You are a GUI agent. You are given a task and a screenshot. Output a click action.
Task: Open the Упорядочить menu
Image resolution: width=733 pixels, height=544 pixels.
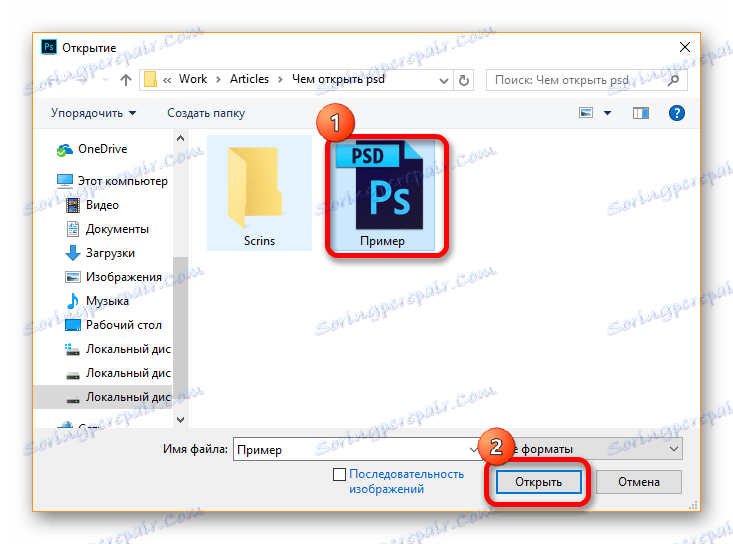tap(93, 113)
